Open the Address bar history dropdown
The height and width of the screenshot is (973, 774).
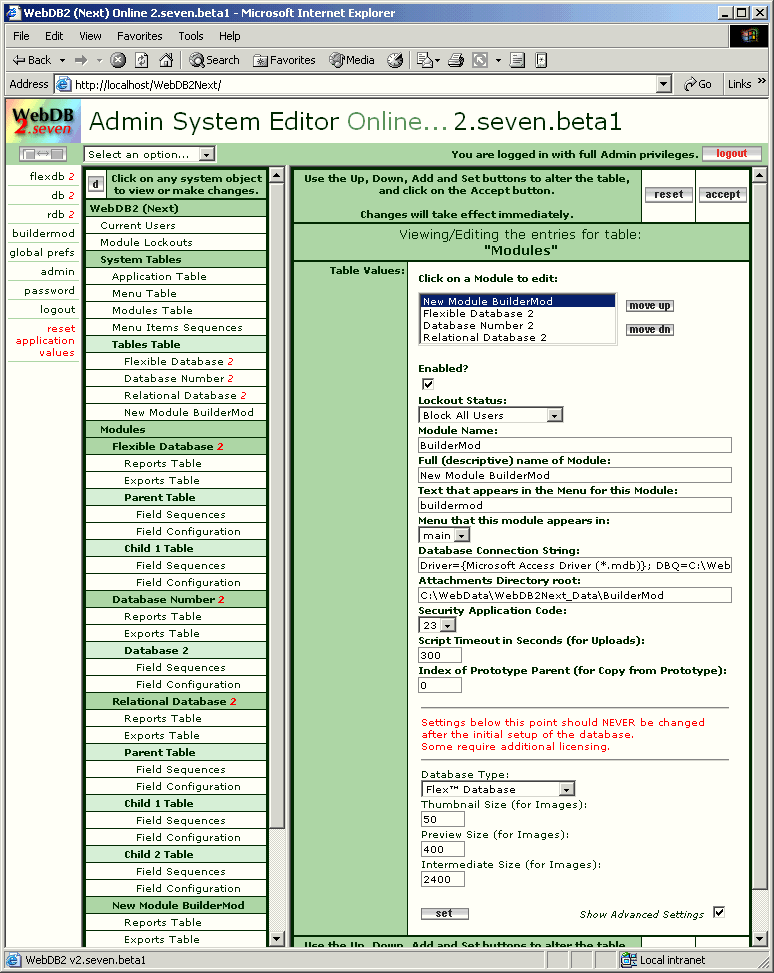[664, 84]
